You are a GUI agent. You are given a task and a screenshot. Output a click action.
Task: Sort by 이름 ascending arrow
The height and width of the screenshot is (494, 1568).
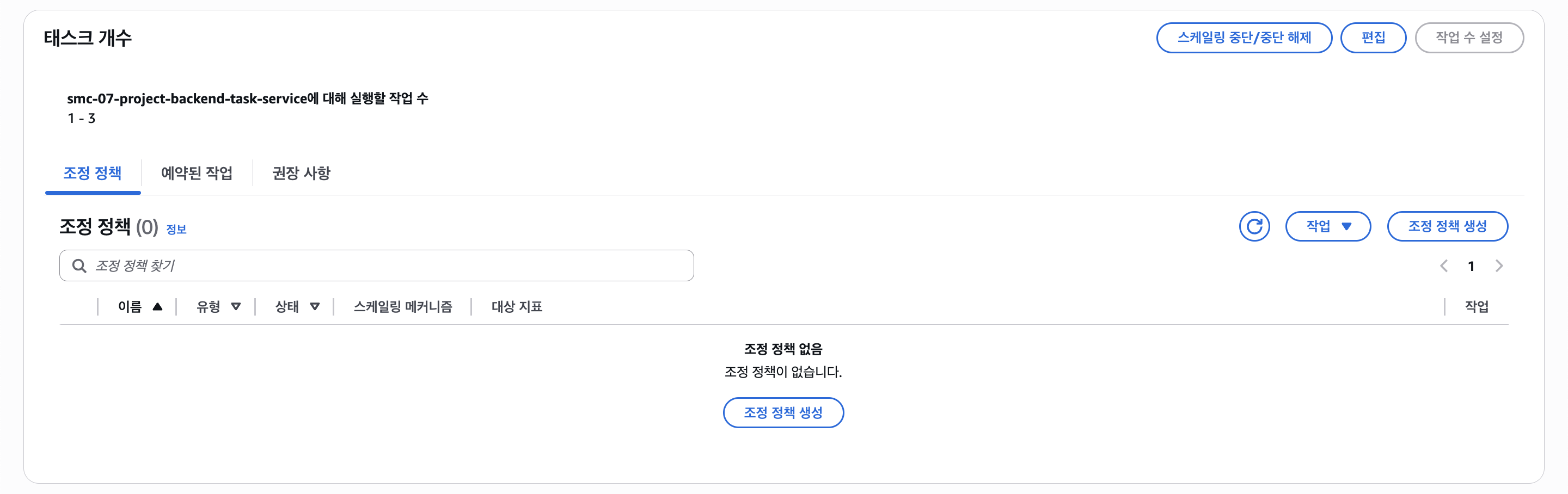pyautogui.click(x=158, y=307)
